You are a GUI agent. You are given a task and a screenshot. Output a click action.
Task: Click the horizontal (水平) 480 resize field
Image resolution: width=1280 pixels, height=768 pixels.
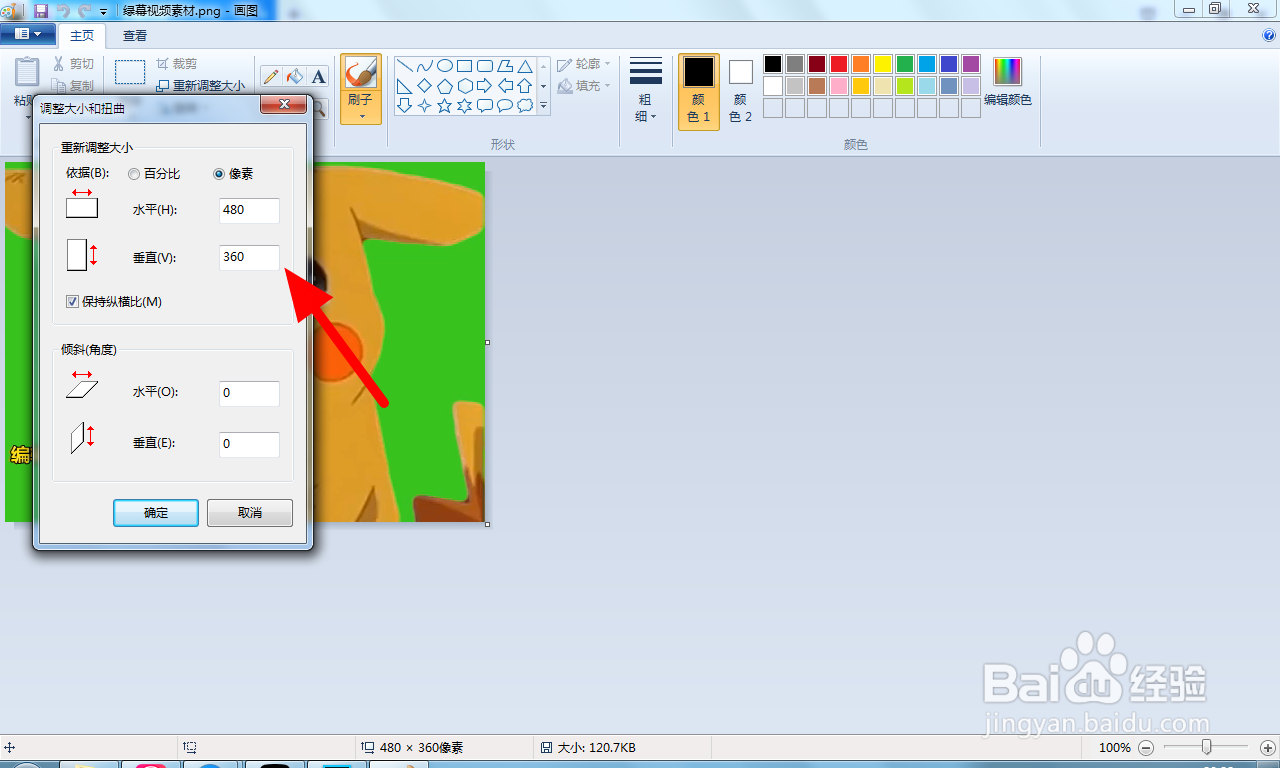249,211
